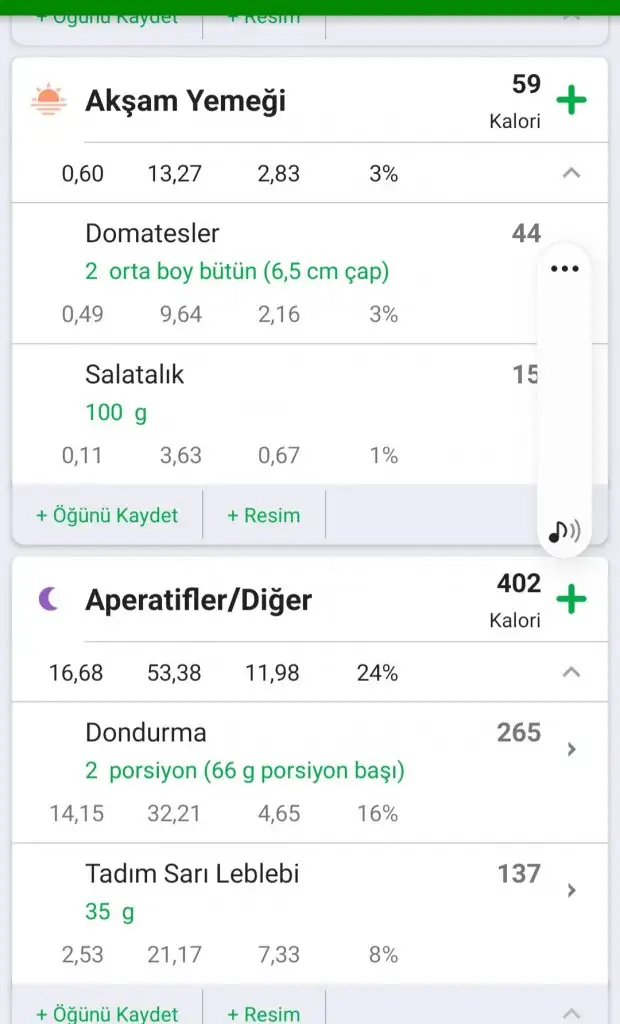This screenshot has width=620, height=1024.
Task: Edit Domatesler serving size text
Action: (x=237, y=271)
